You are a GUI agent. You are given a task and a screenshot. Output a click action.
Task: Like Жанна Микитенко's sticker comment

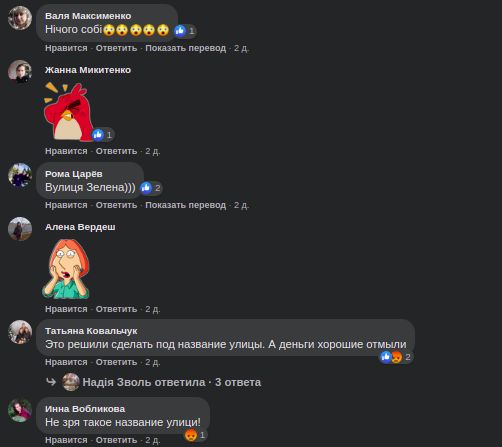[x=66, y=151]
